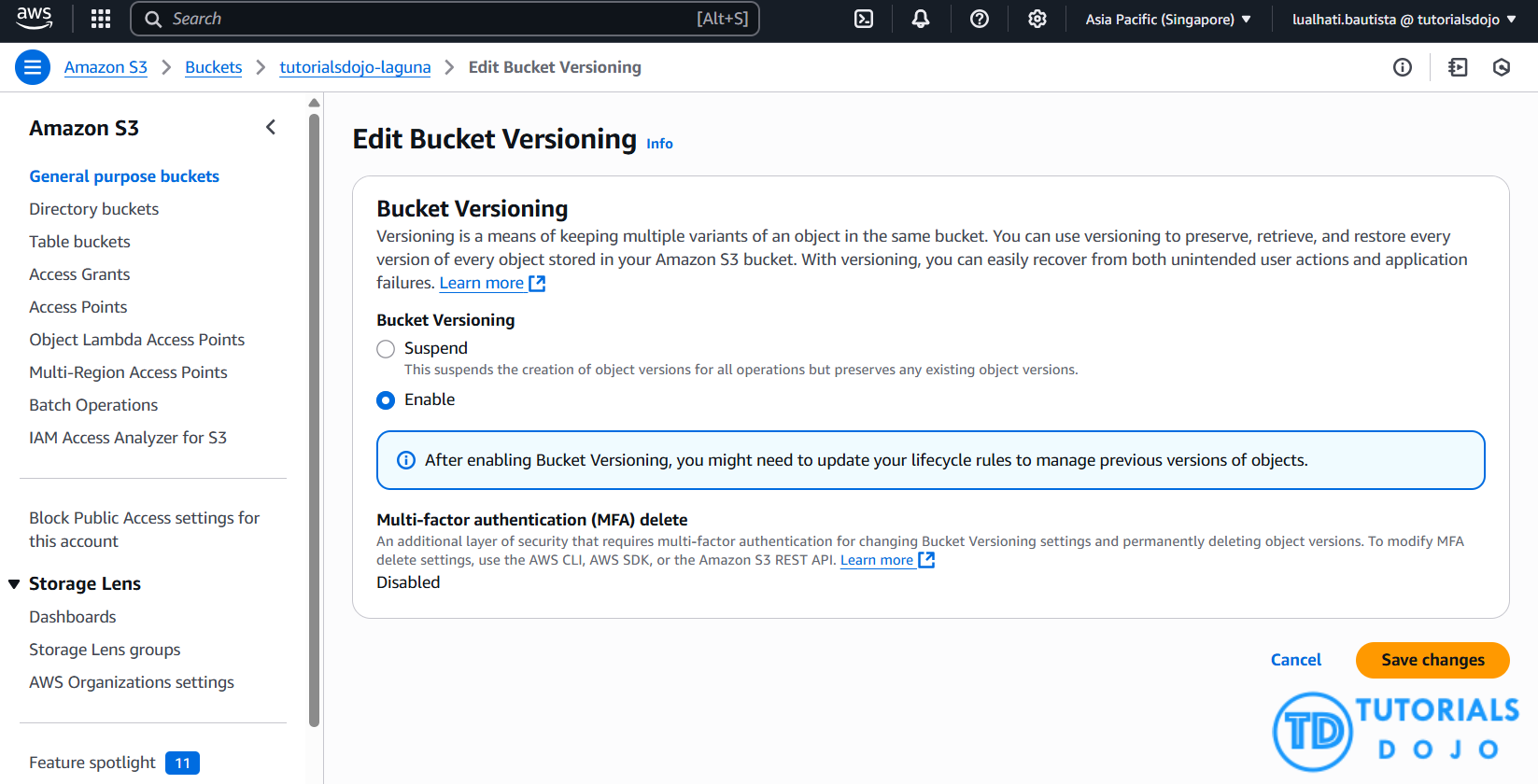The image size is (1538, 784).
Task: Click the sidebar vertical scrollbar
Action: click(x=314, y=420)
